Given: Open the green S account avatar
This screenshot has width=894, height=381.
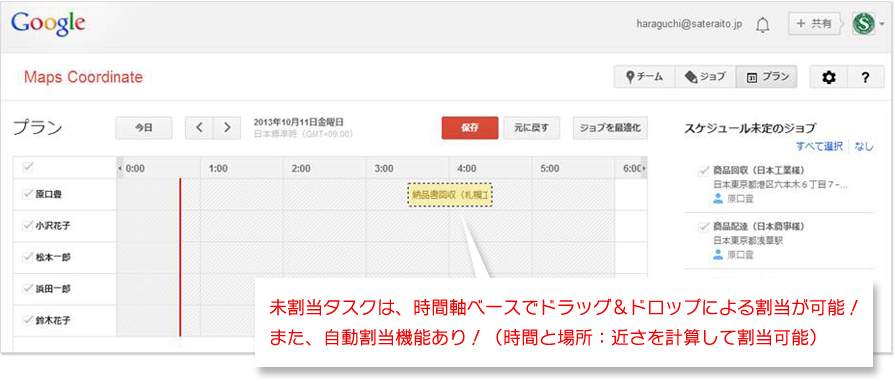Looking at the screenshot, I should [864, 24].
